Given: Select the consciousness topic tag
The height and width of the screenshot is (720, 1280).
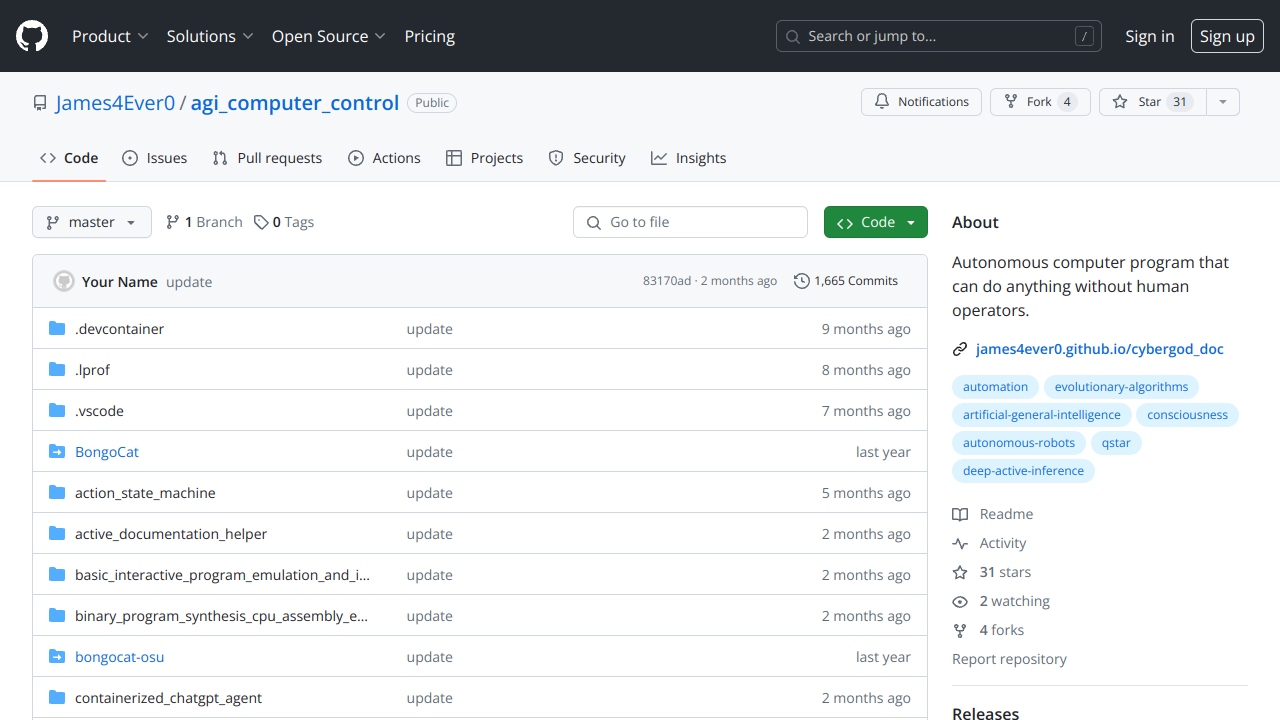Looking at the screenshot, I should tap(1187, 415).
